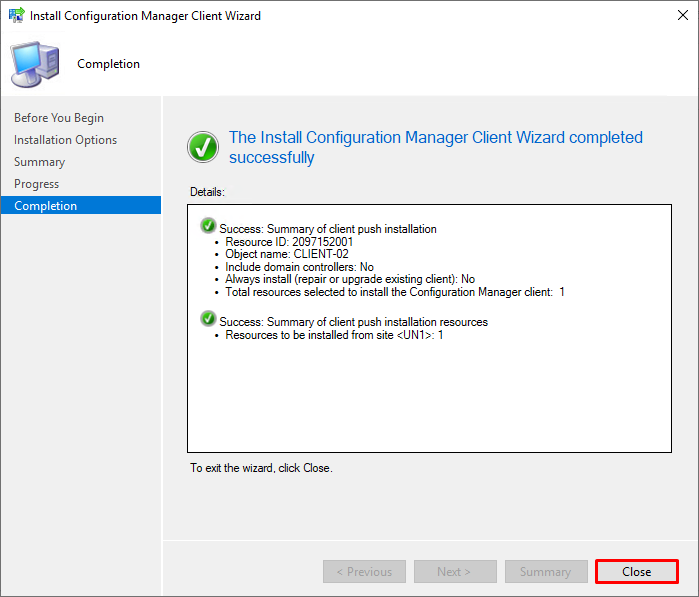Select the Summary step in sidebar
699x597 pixels.
(40, 162)
